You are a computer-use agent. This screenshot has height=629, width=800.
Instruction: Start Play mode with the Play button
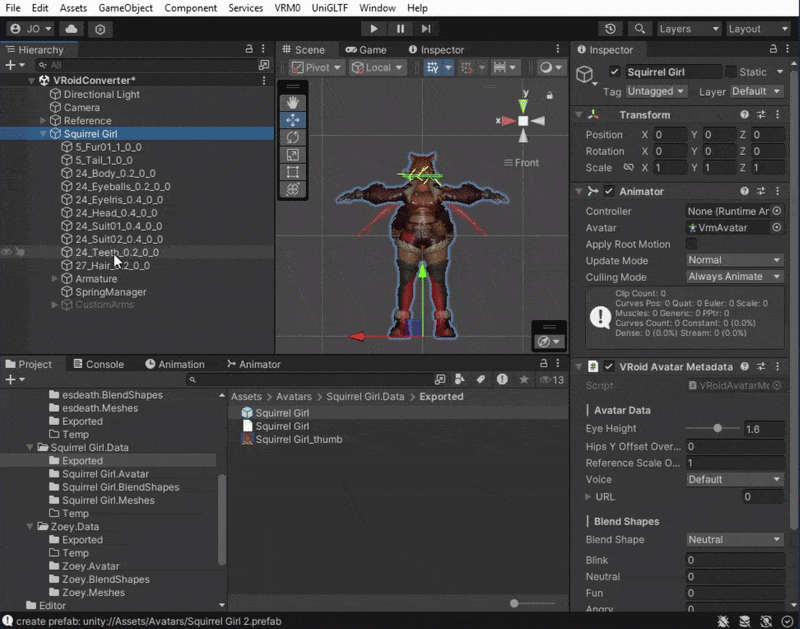373,29
